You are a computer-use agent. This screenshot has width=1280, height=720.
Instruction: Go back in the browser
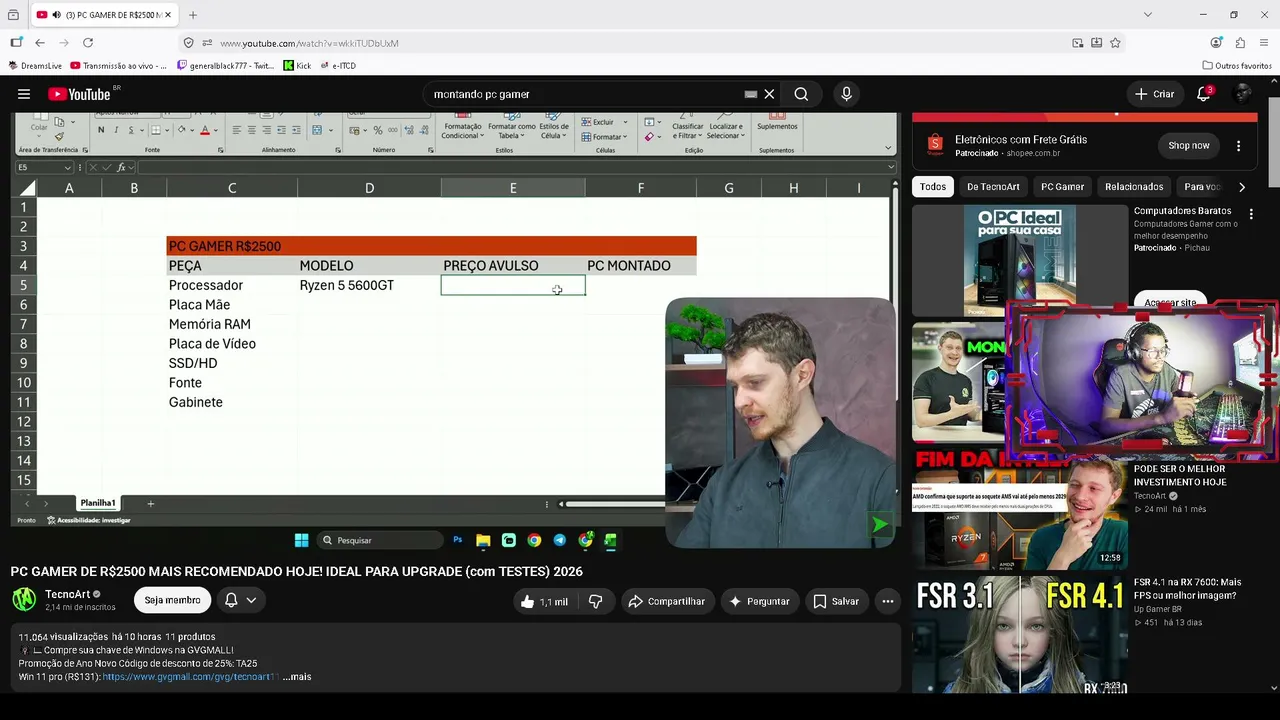pos(40,43)
